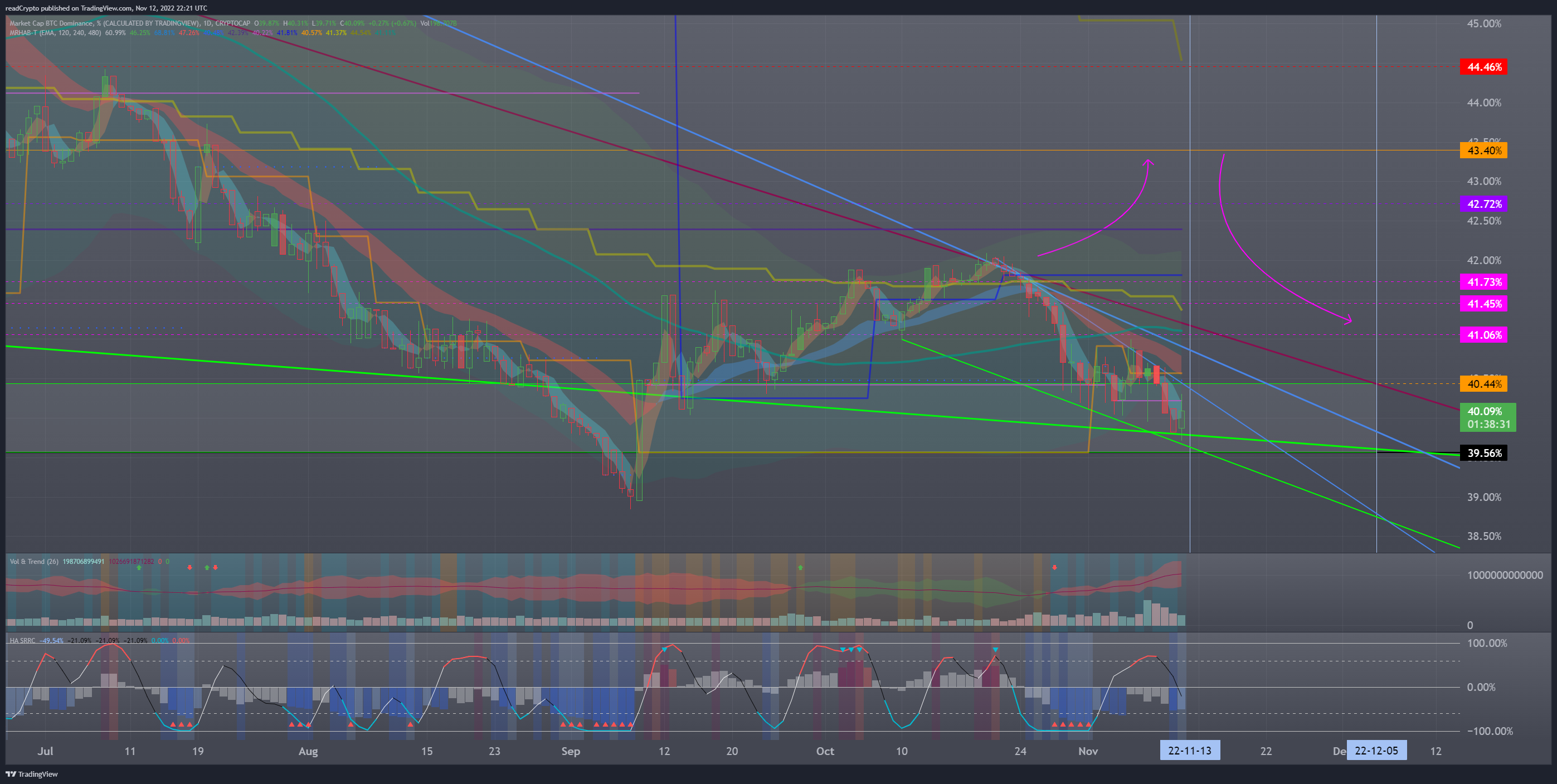Screen dimensions: 1557x784
Task: Click the TradingView logo at bottom left
Action: (31, 774)
